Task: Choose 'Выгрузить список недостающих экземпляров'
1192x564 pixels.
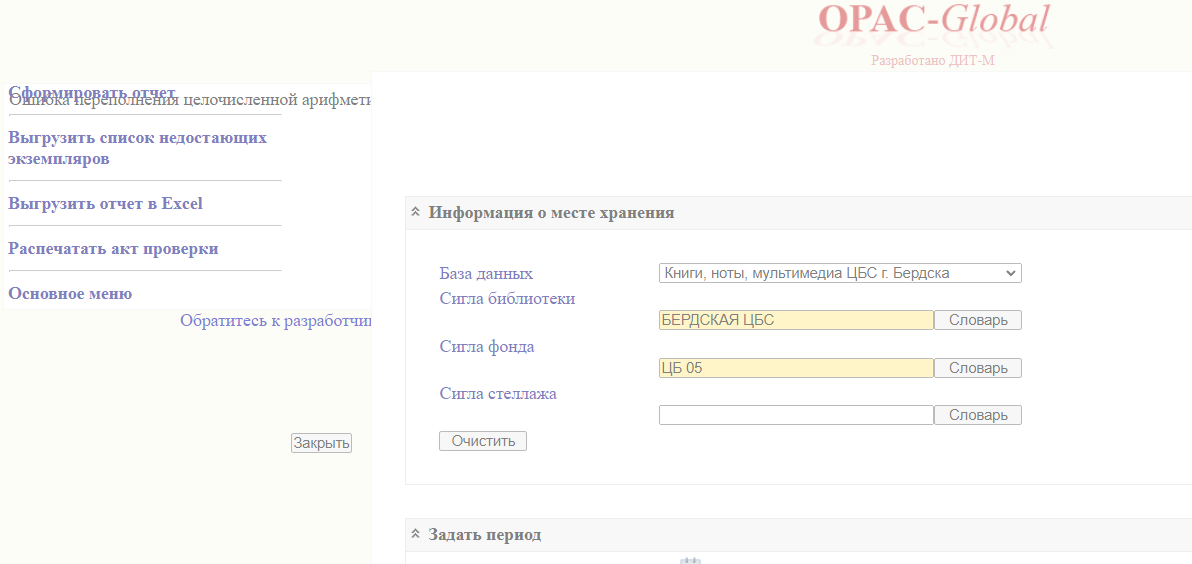Action: tap(137, 148)
